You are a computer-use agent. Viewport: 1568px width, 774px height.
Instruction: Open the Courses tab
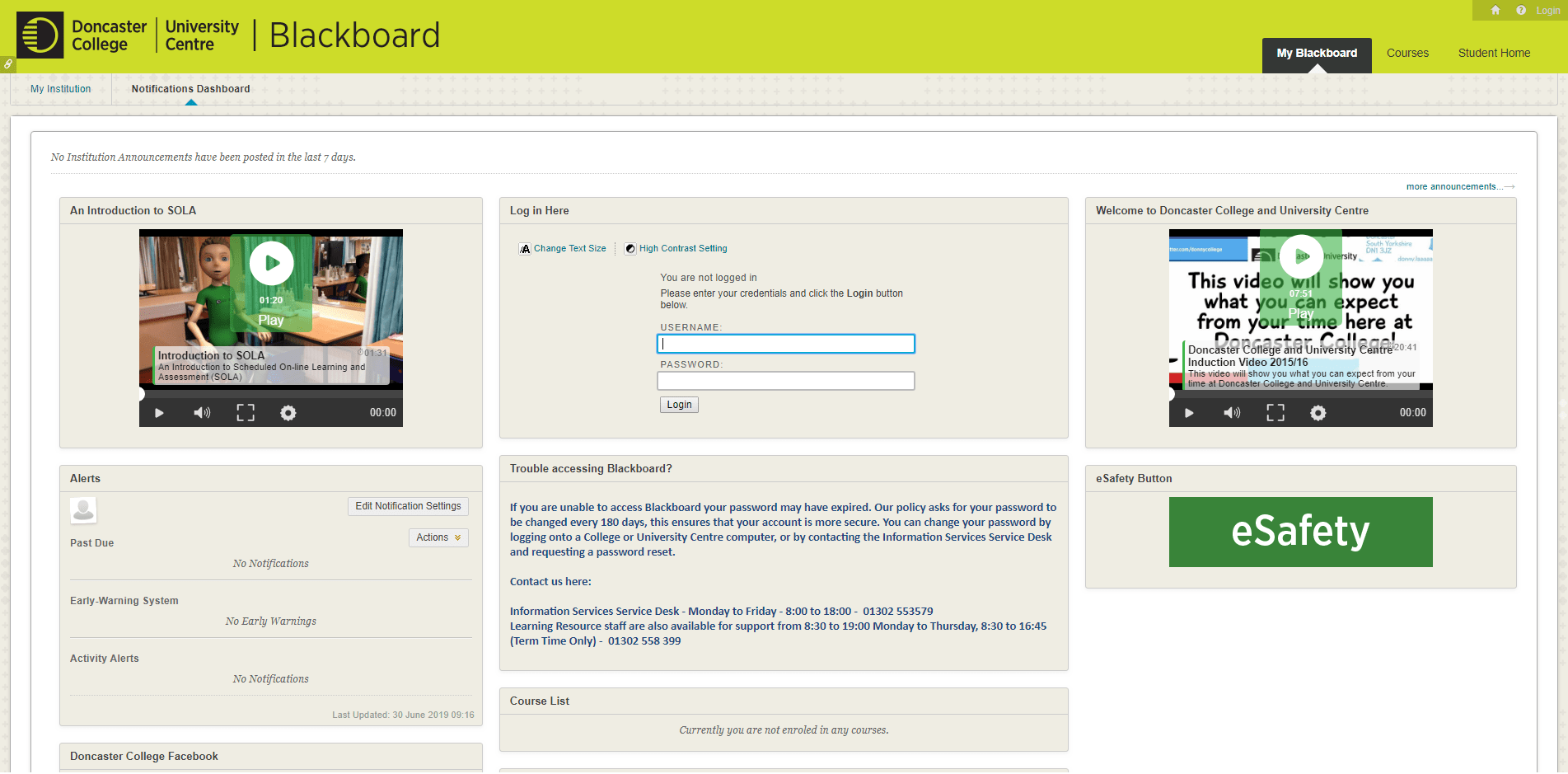click(1407, 54)
